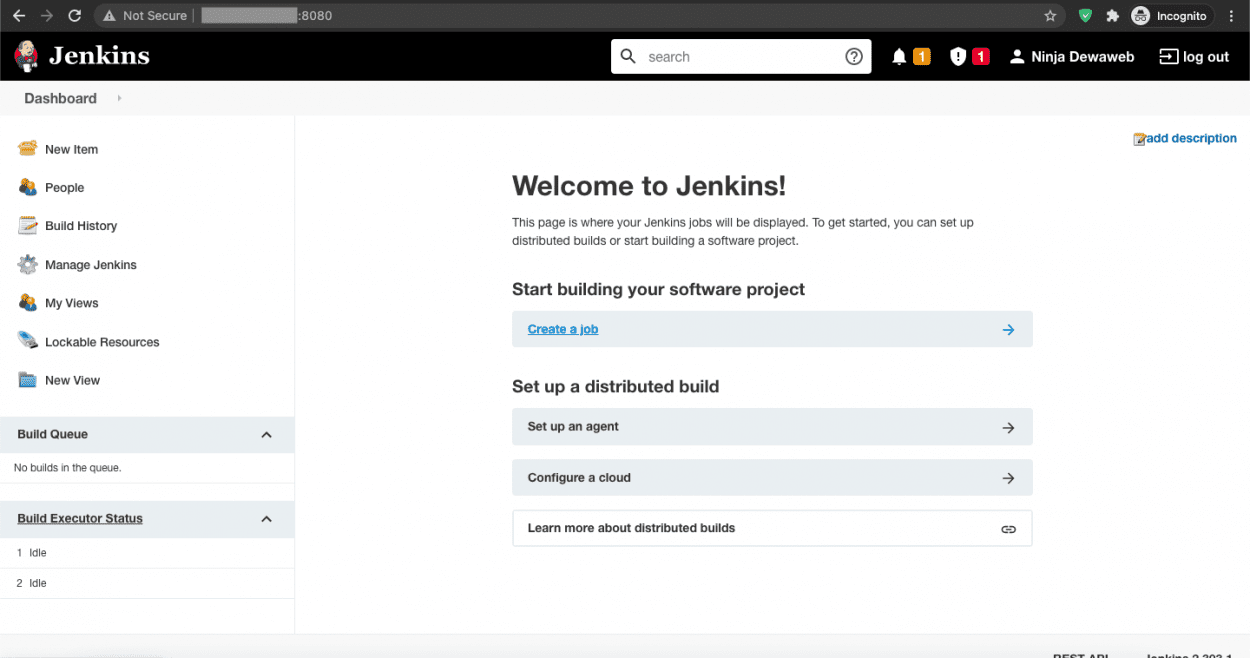1250x658 pixels.
Task: Click the Create a job link
Action: pos(562,329)
